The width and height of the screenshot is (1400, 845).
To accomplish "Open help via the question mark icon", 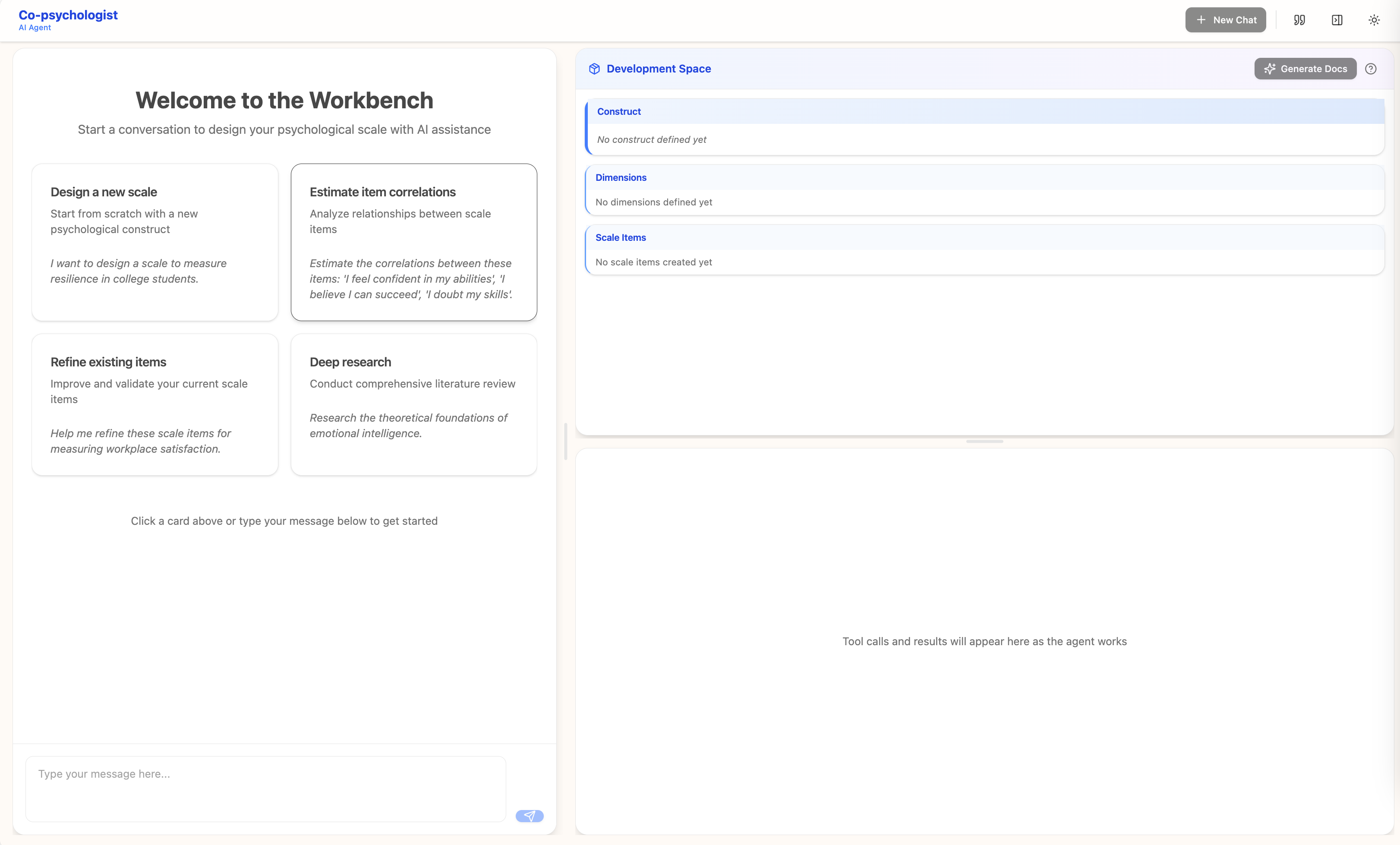I will [1371, 68].
